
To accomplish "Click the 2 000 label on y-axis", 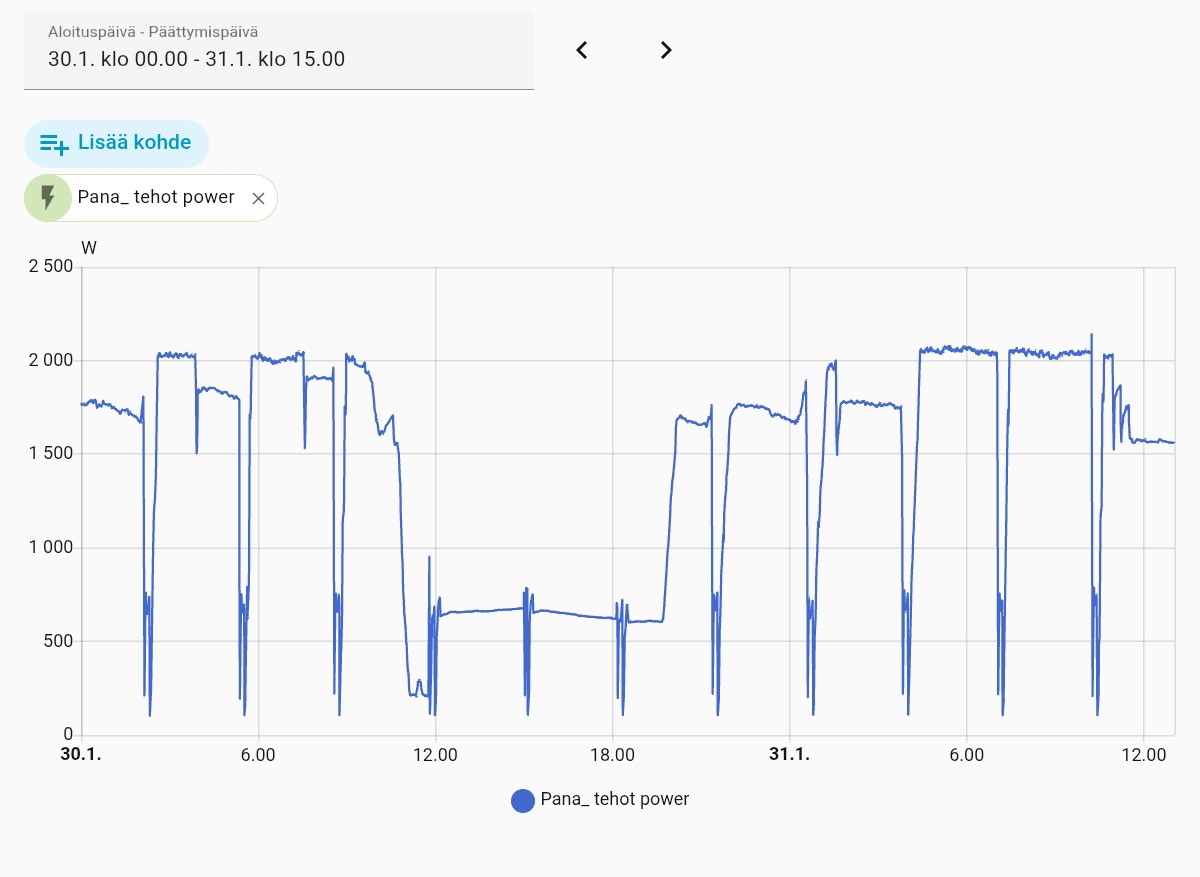I will (50, 360).
